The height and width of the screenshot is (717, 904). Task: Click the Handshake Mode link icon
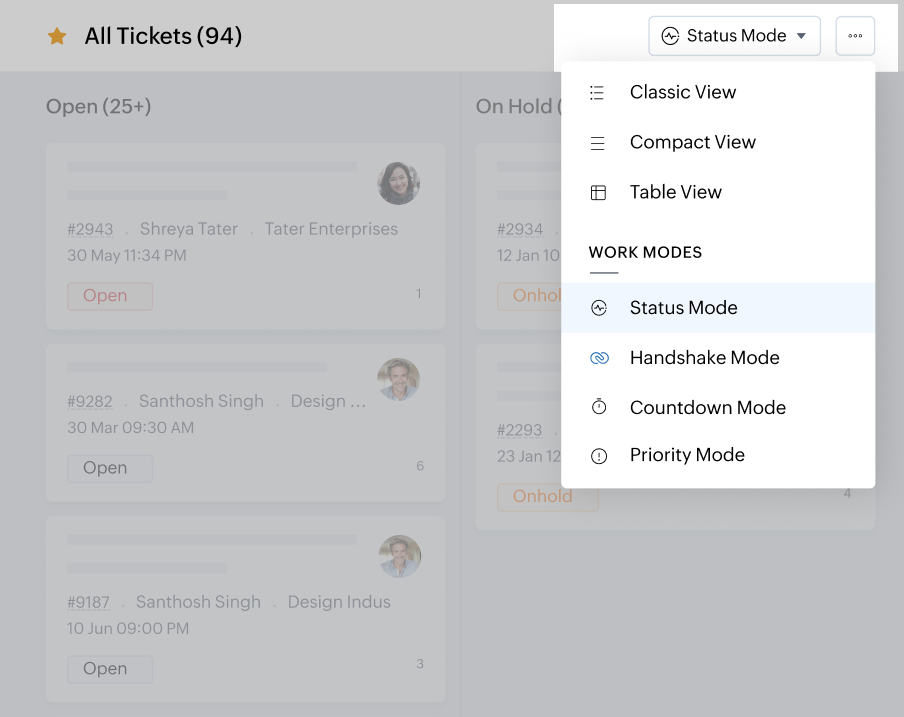click(x=599, y=358)
